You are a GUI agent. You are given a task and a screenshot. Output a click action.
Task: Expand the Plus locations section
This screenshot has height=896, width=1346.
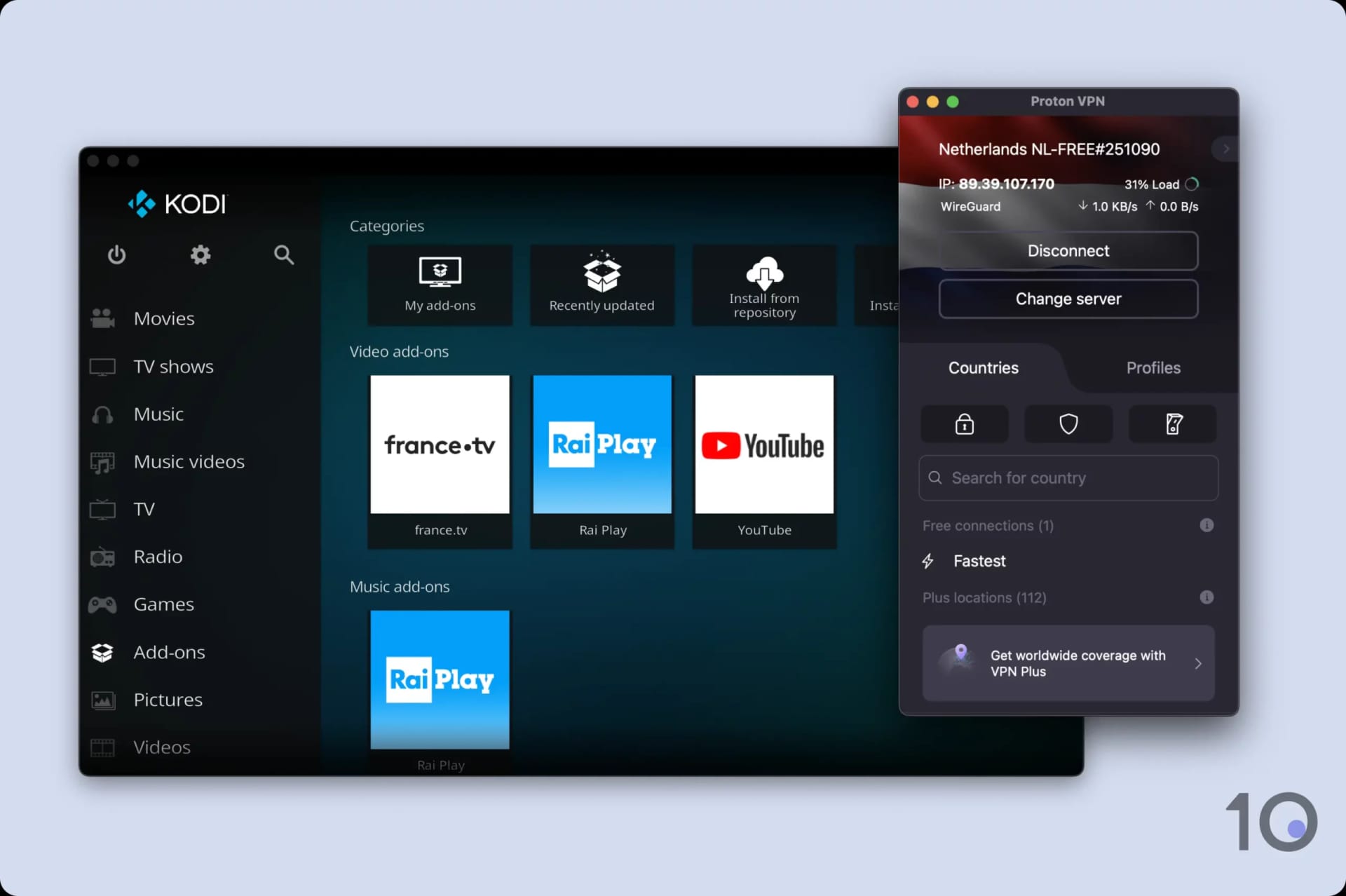(984, 597)
